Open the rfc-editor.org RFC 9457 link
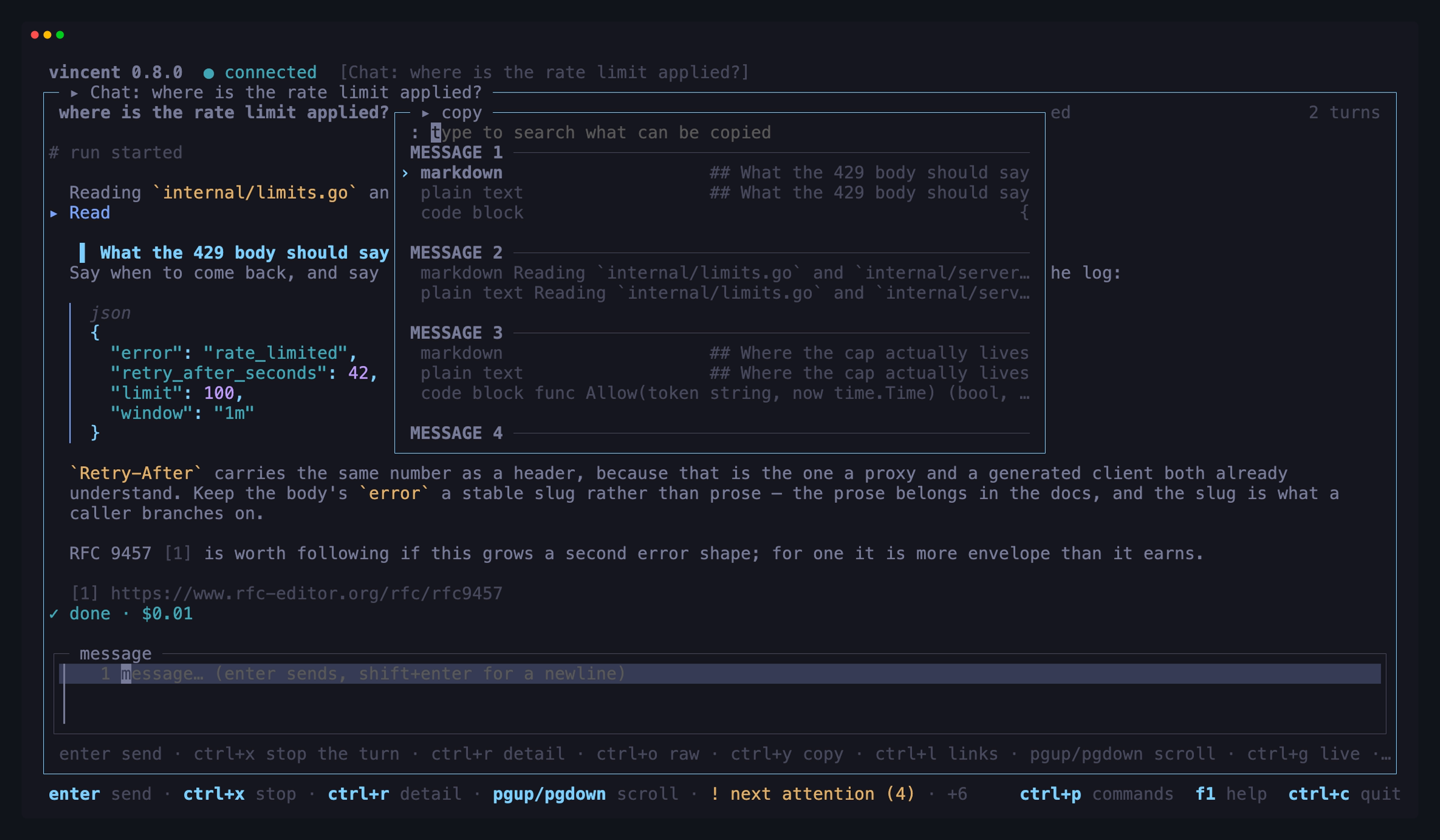This screenshot has width=1440, height=840. click(307, 594)
